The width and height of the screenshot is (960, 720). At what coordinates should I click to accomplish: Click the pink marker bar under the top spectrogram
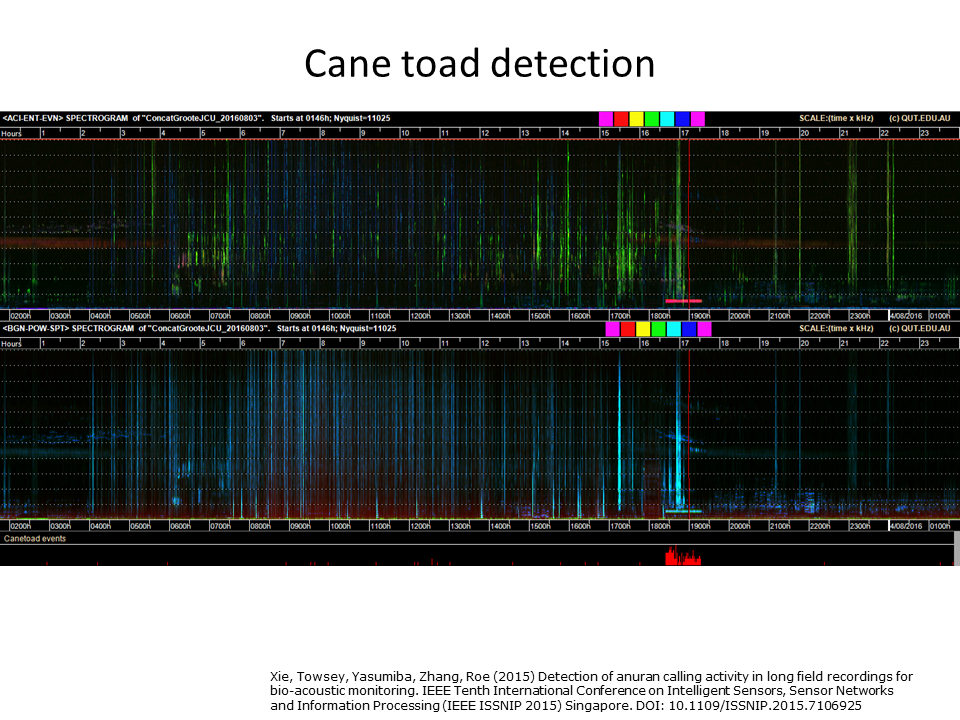683,301
